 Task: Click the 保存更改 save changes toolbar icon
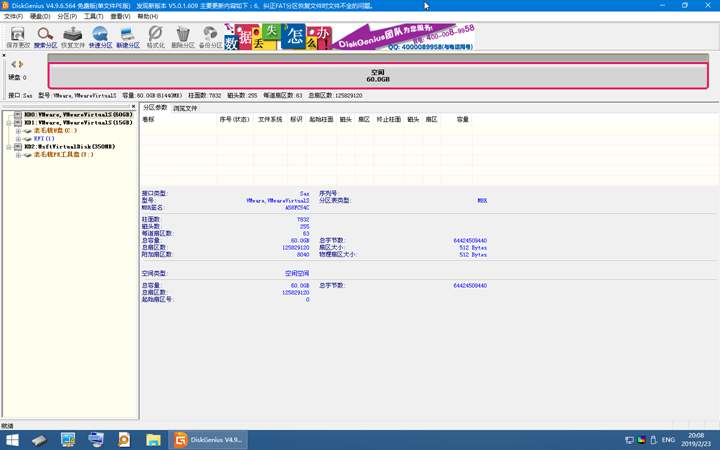[x=17, y=38]
